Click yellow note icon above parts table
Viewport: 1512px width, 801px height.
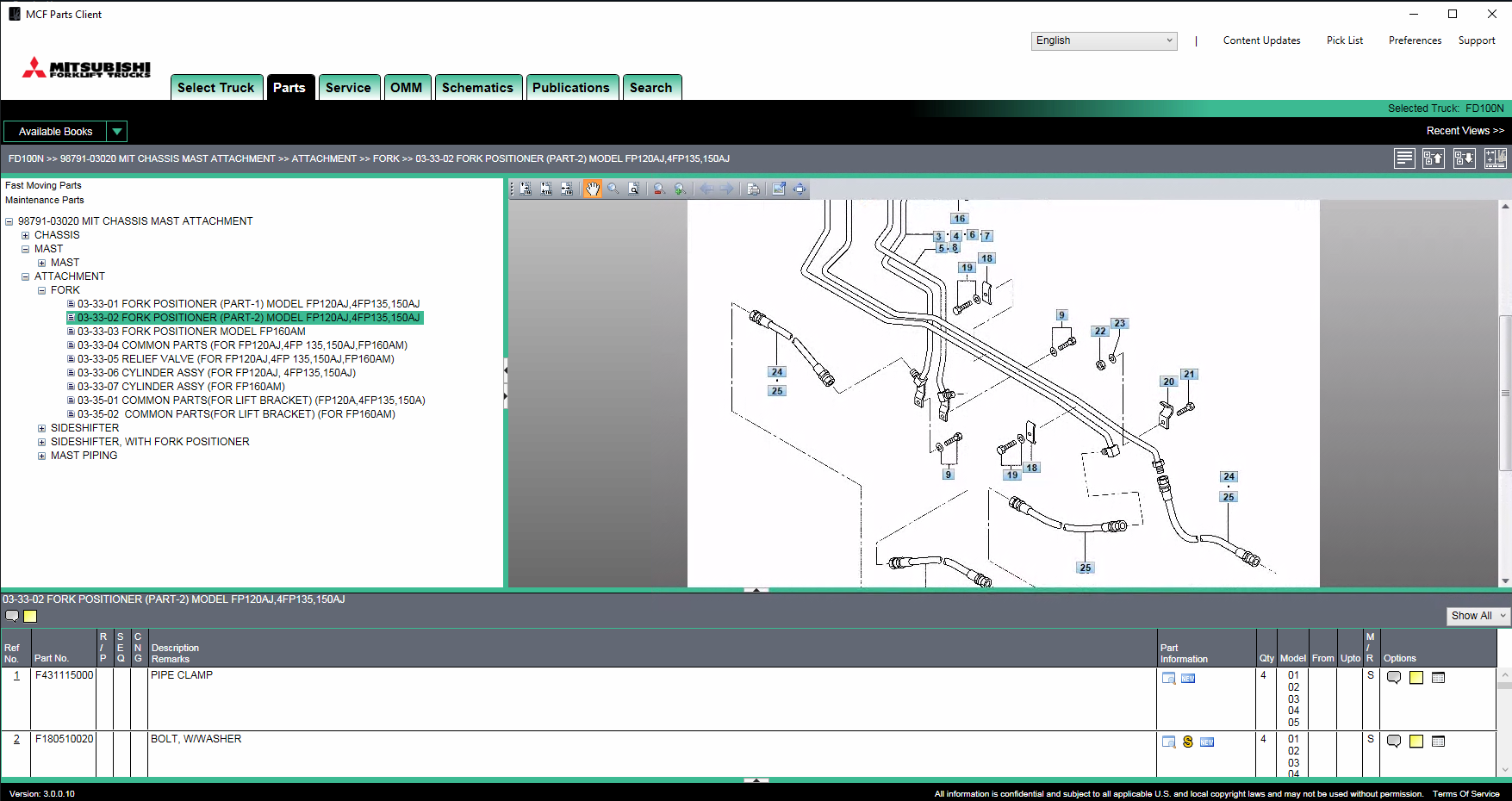click(x=30, y=616)
